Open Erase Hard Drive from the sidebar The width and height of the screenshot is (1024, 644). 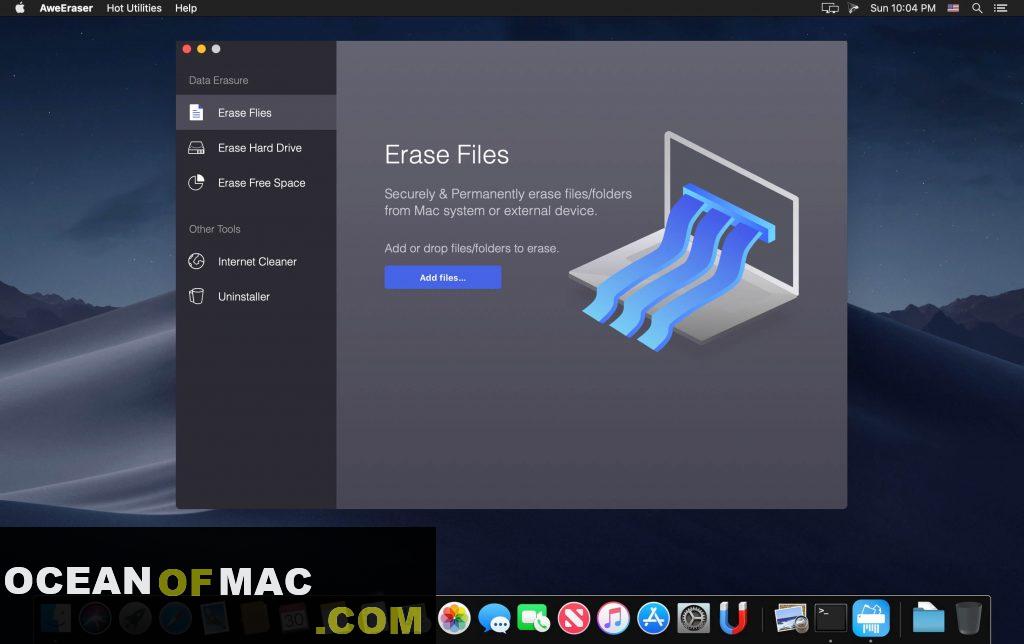256,148
